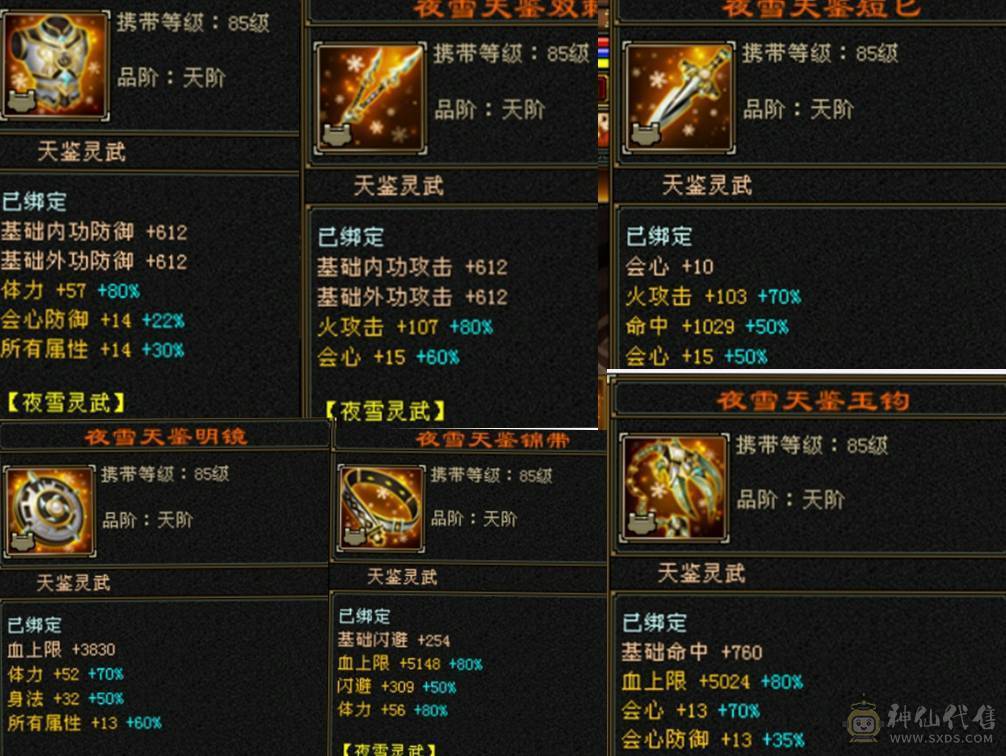Select the 夜雪天鉴明镜 round mirror icon

pyautogui.click(x=49, y=511)
